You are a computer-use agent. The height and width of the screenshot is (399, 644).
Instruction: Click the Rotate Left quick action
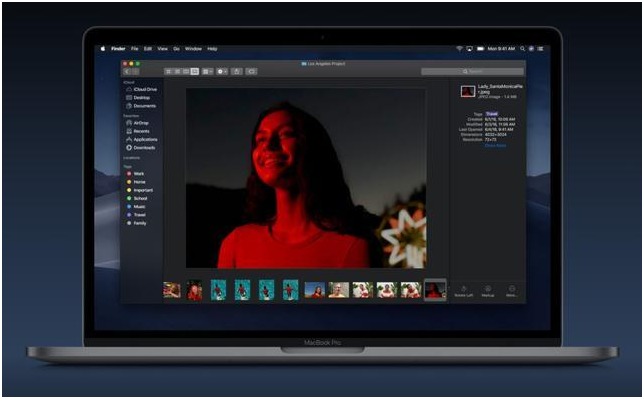coord(464,291)
